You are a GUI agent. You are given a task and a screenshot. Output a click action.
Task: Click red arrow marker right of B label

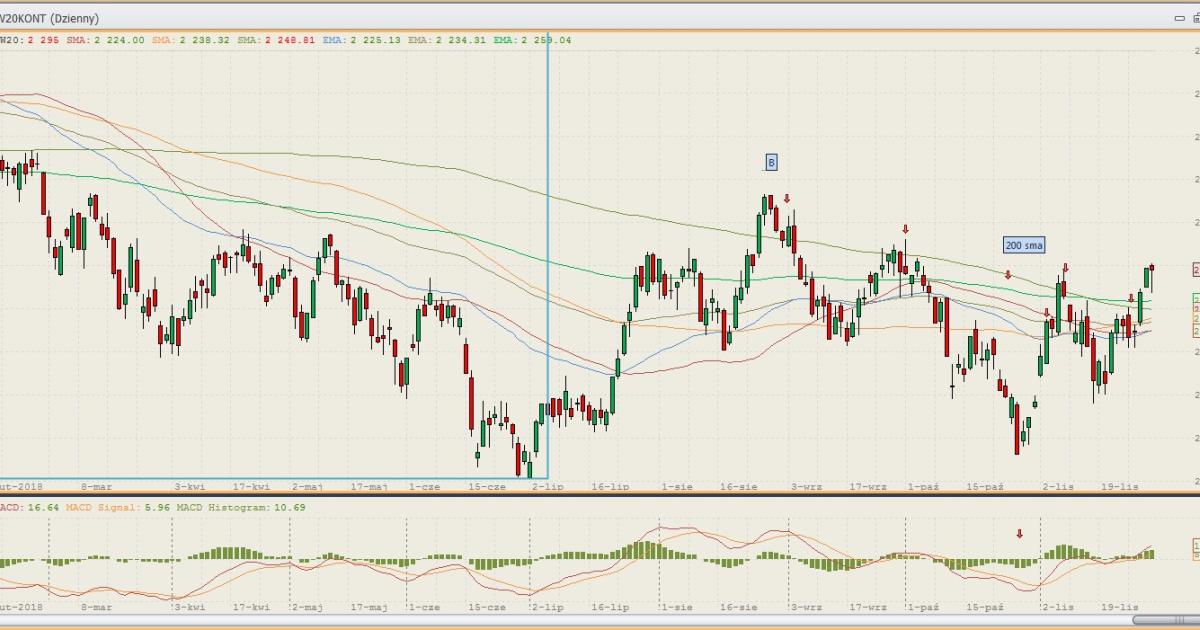point(788,199)
